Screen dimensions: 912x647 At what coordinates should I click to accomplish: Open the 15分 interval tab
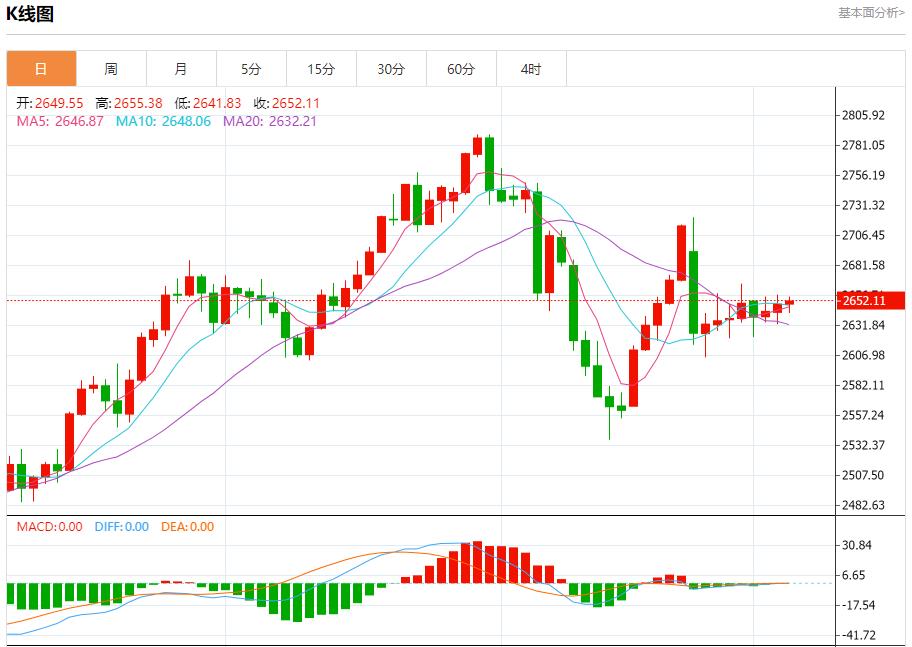tap(321, 69)
